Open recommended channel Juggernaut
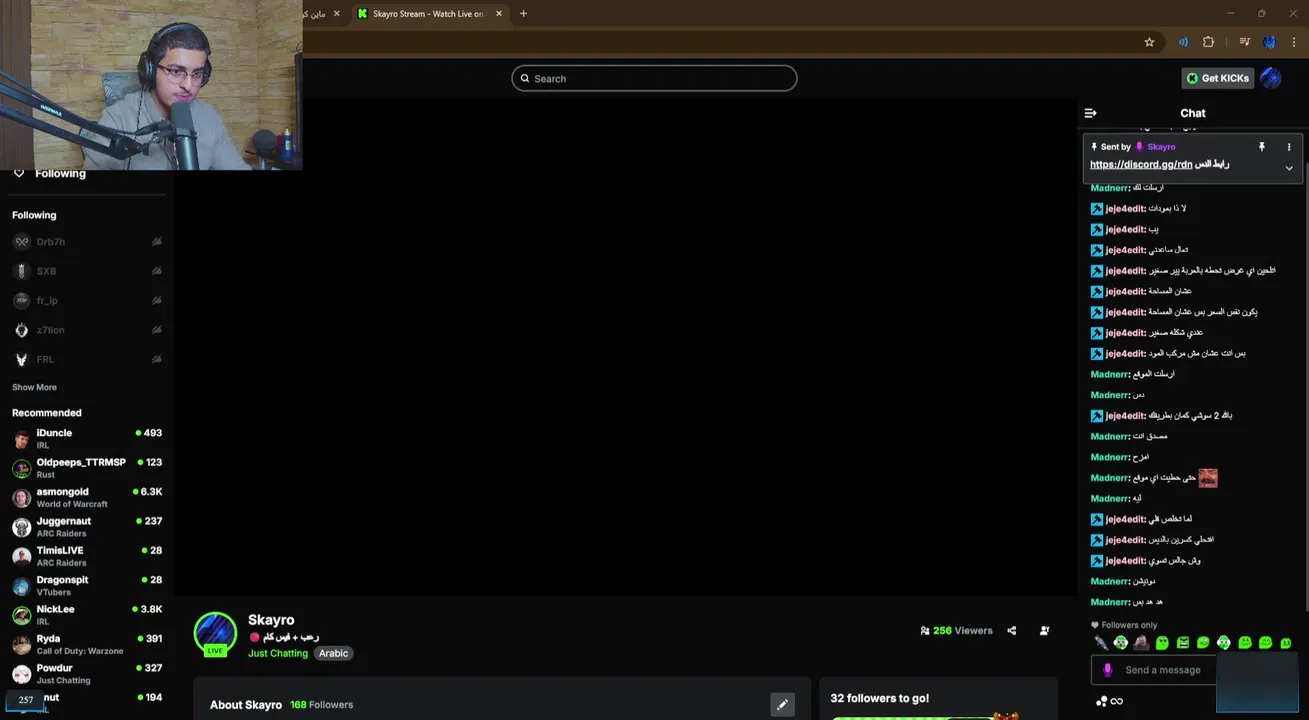This screenshot has width=1309, height=720. [87, 527]
